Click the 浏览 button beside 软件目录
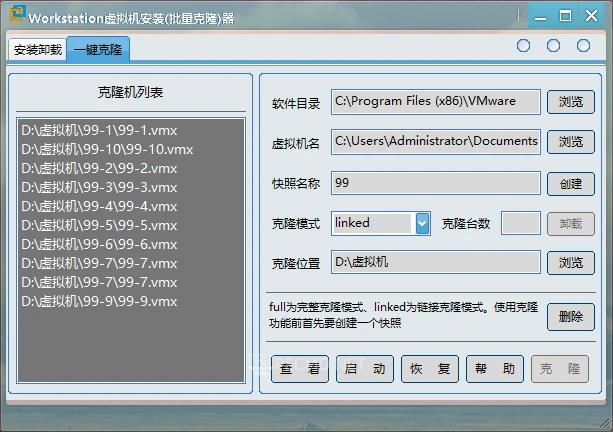 (571, 102)
